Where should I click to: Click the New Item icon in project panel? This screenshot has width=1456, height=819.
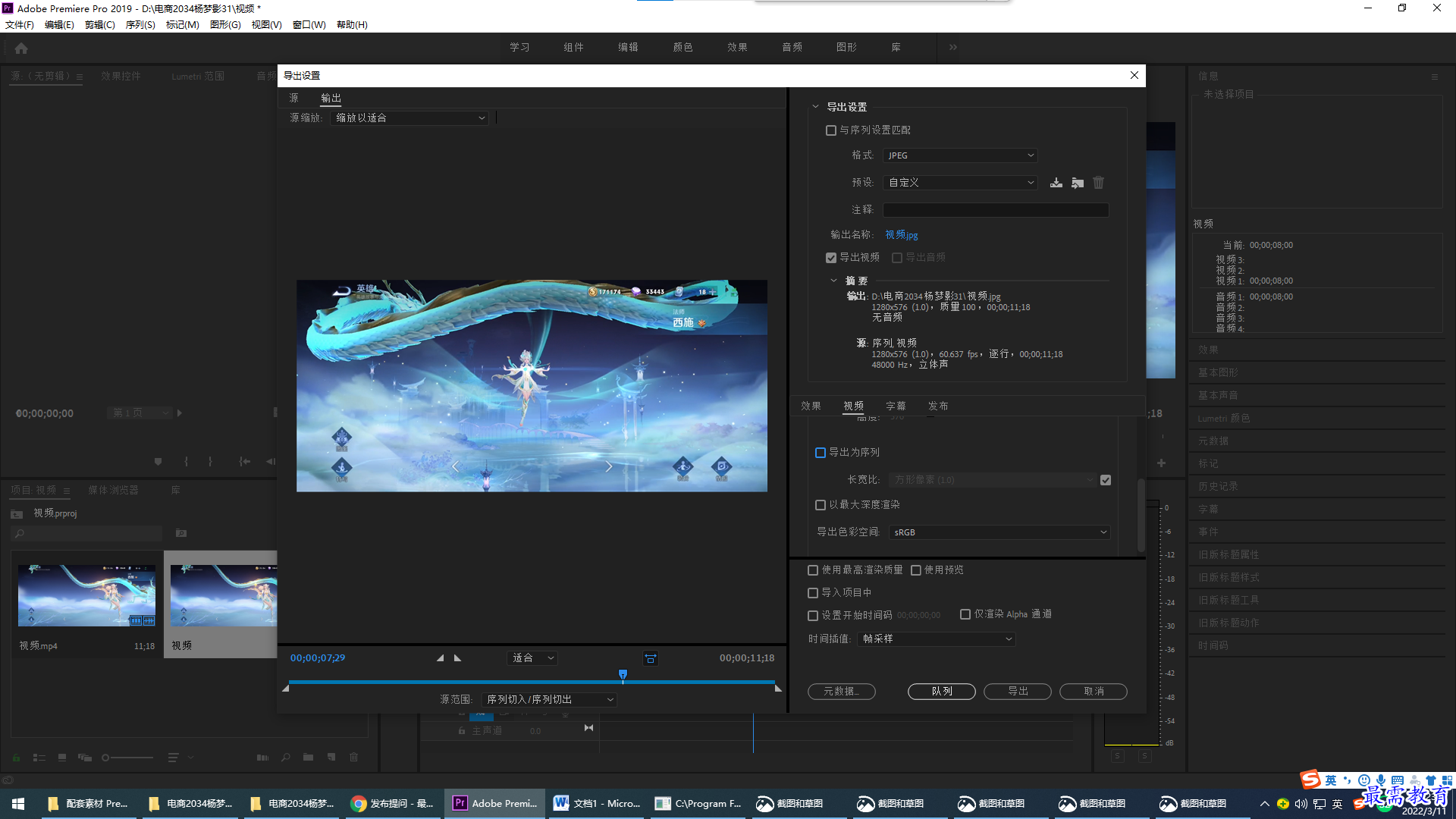331,758
